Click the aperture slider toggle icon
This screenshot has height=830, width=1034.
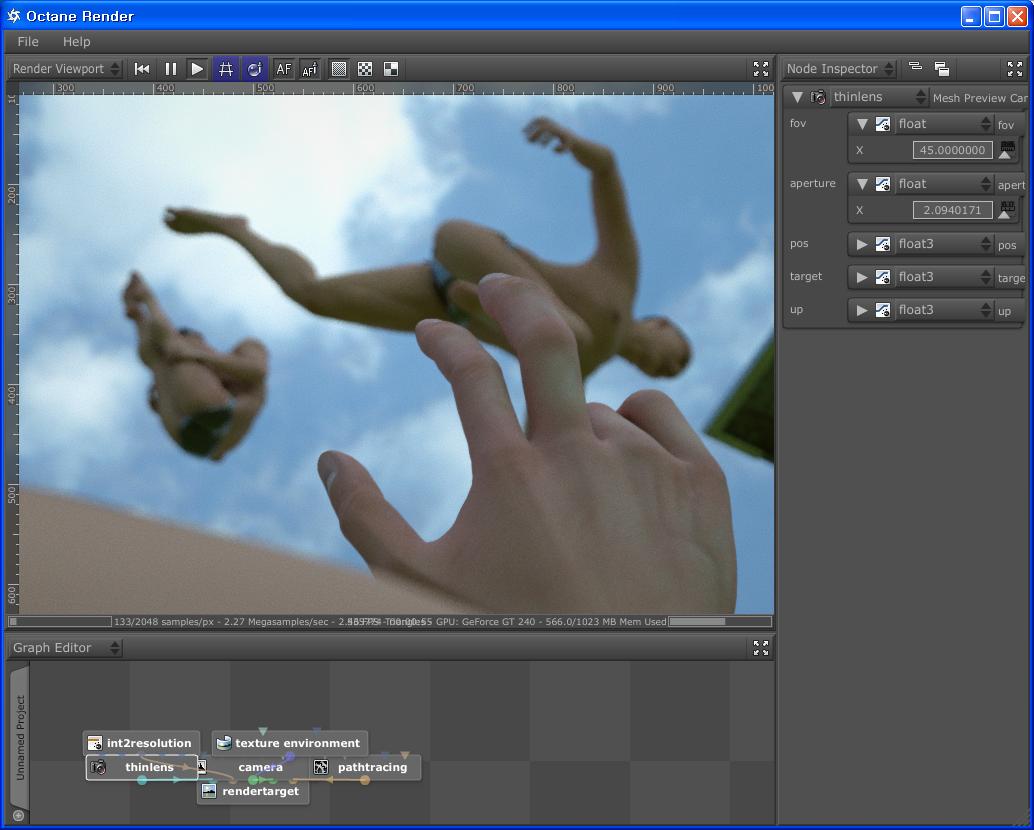point(1007,210)
